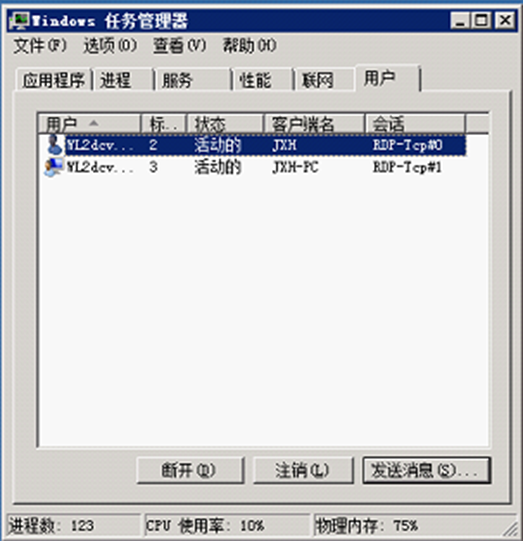Click the sort arrow in 用户 column header
Screen dimensions: 523x541
[94, 123]
